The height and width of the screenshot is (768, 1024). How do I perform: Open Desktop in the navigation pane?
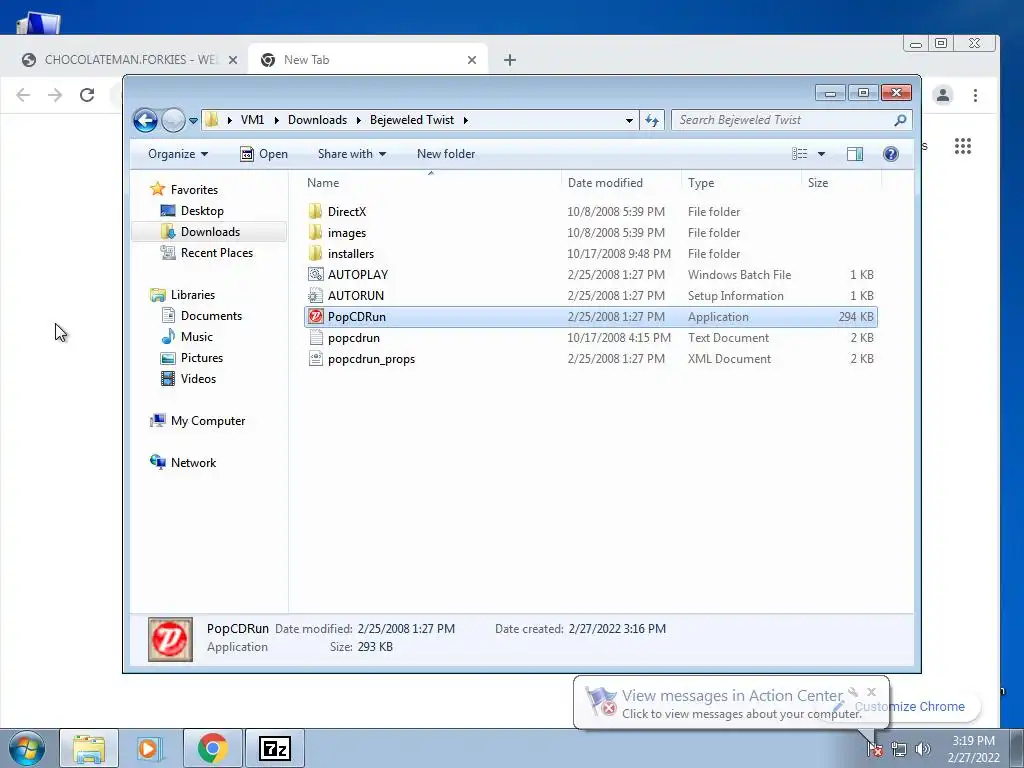[202, 211]
